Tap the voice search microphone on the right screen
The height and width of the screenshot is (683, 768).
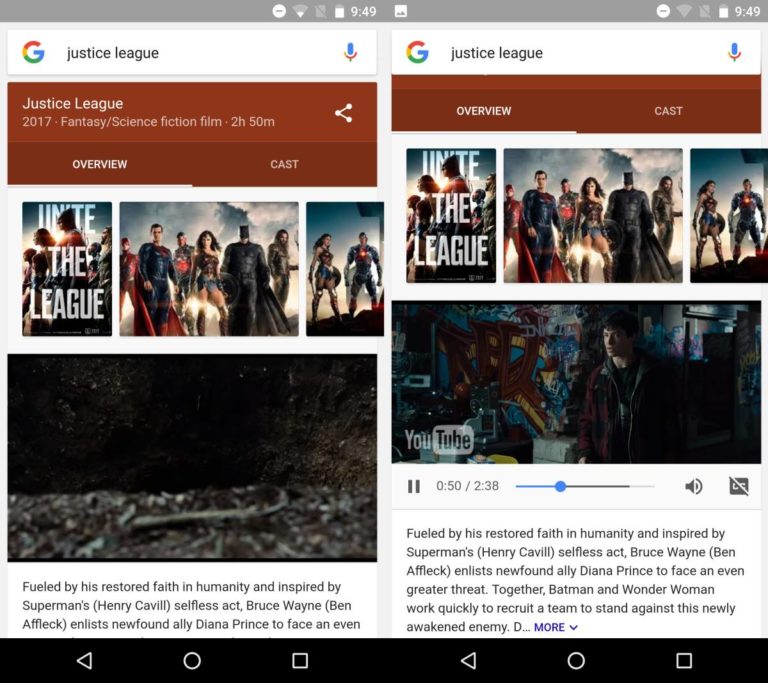pos(734,52)
